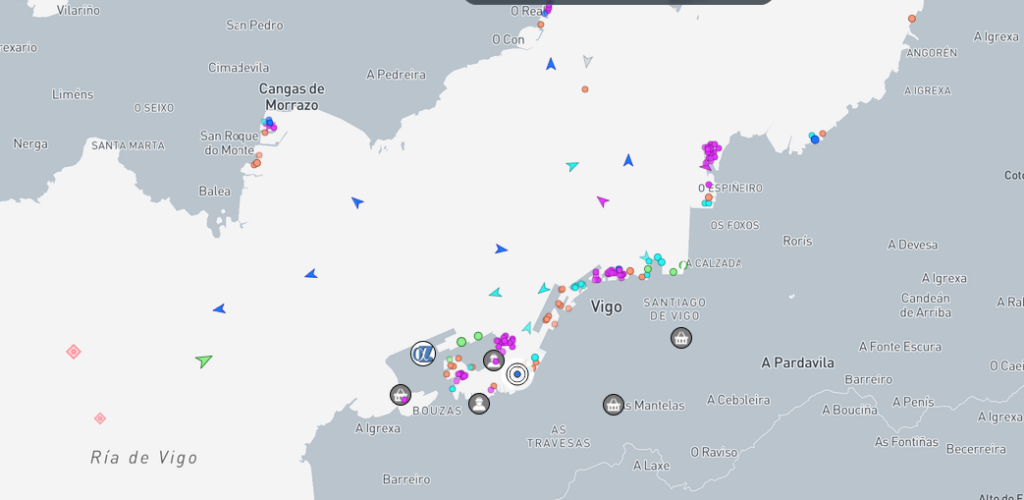The width and height of the screenshot is (1024, 500).
Task: Click the O Con label
Action: click(508, 40)
